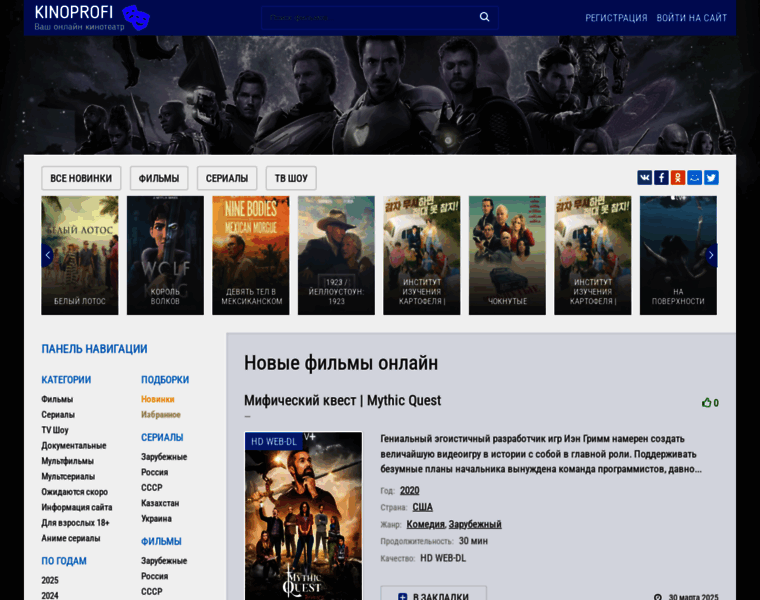Open the Избранное collection link
760x600 pixels.
(x=160, y=415)
